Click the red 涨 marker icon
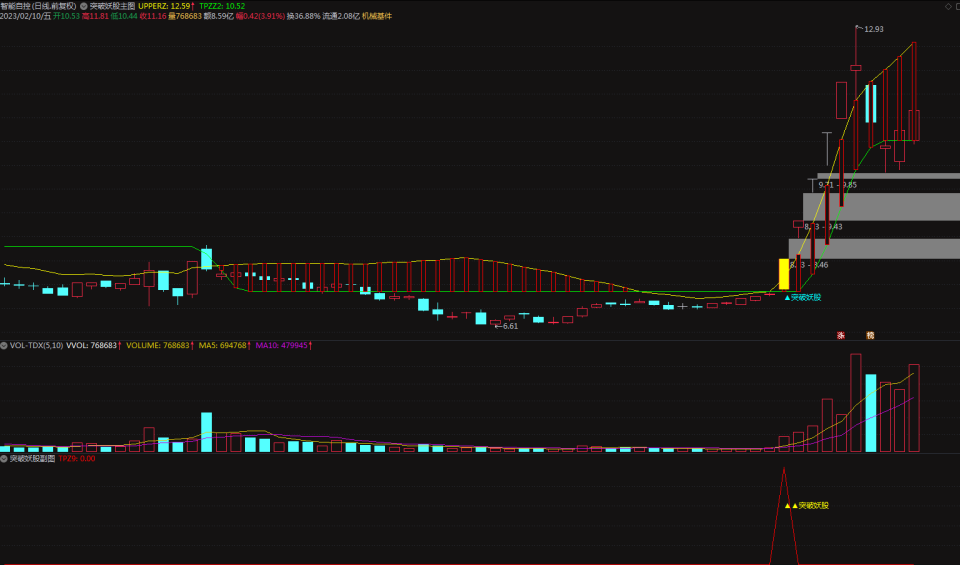Image resolution: width=960 pixels, height=565 pixels. pos(841,335)
